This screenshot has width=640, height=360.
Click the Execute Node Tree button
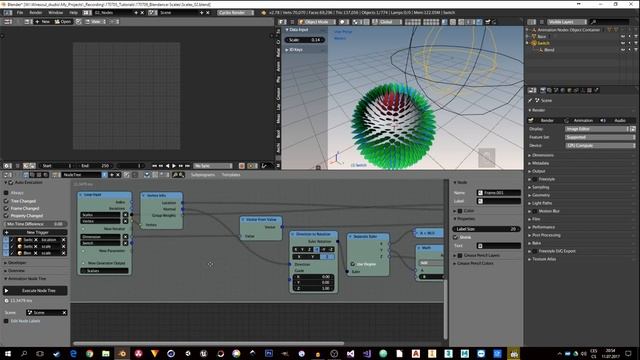(36, 291)
